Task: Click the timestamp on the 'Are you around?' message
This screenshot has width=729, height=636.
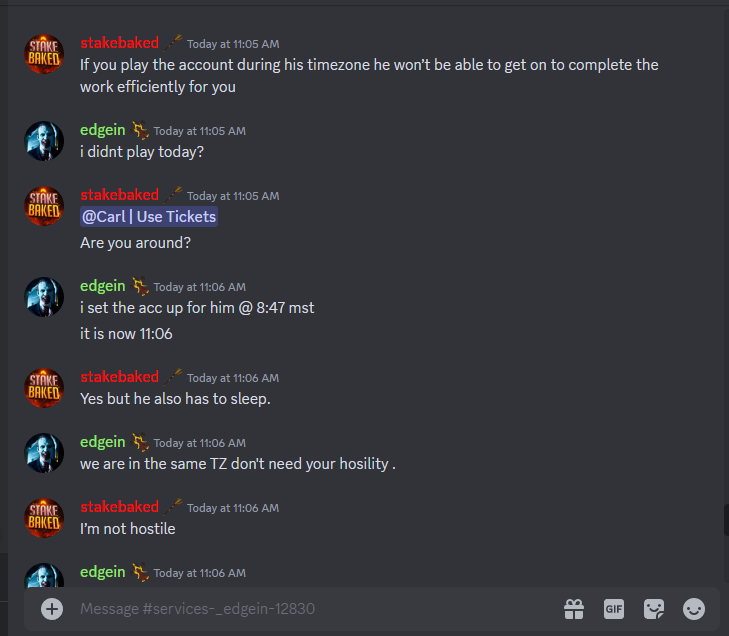Action: click(x=233, y=196)
